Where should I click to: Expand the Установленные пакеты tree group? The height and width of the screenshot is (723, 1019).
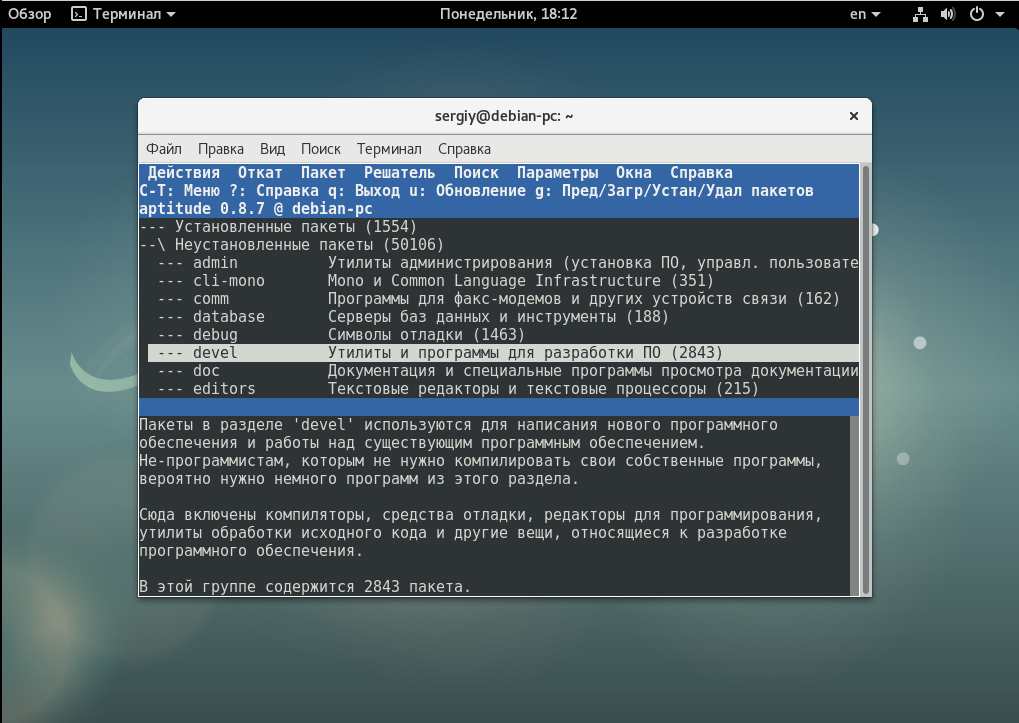click(x=278, y=227)
